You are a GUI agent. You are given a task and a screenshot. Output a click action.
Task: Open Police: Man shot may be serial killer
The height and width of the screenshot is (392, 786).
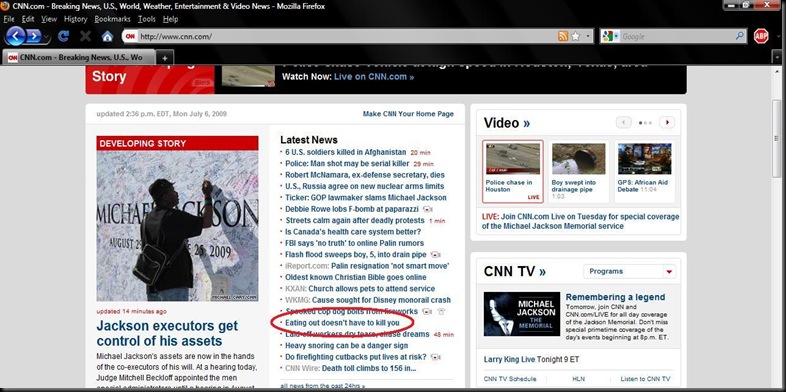pyautogui.click(x=347, y=163)
